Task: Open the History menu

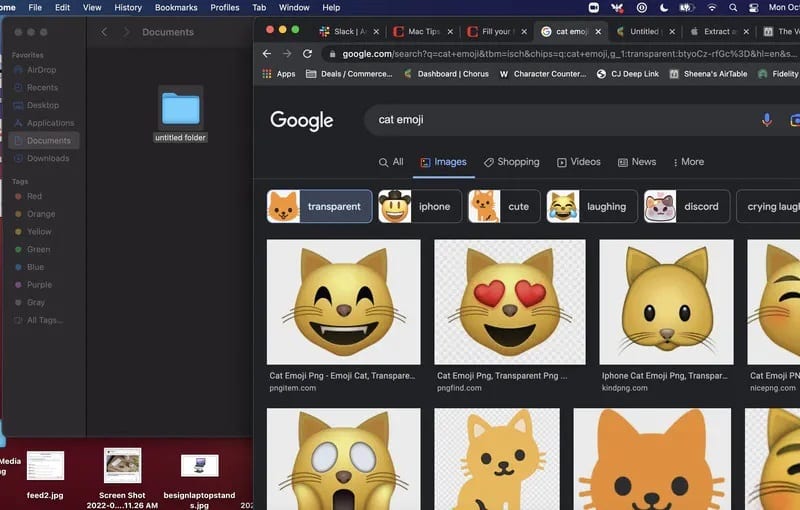Action: click(x=128, y=7)
